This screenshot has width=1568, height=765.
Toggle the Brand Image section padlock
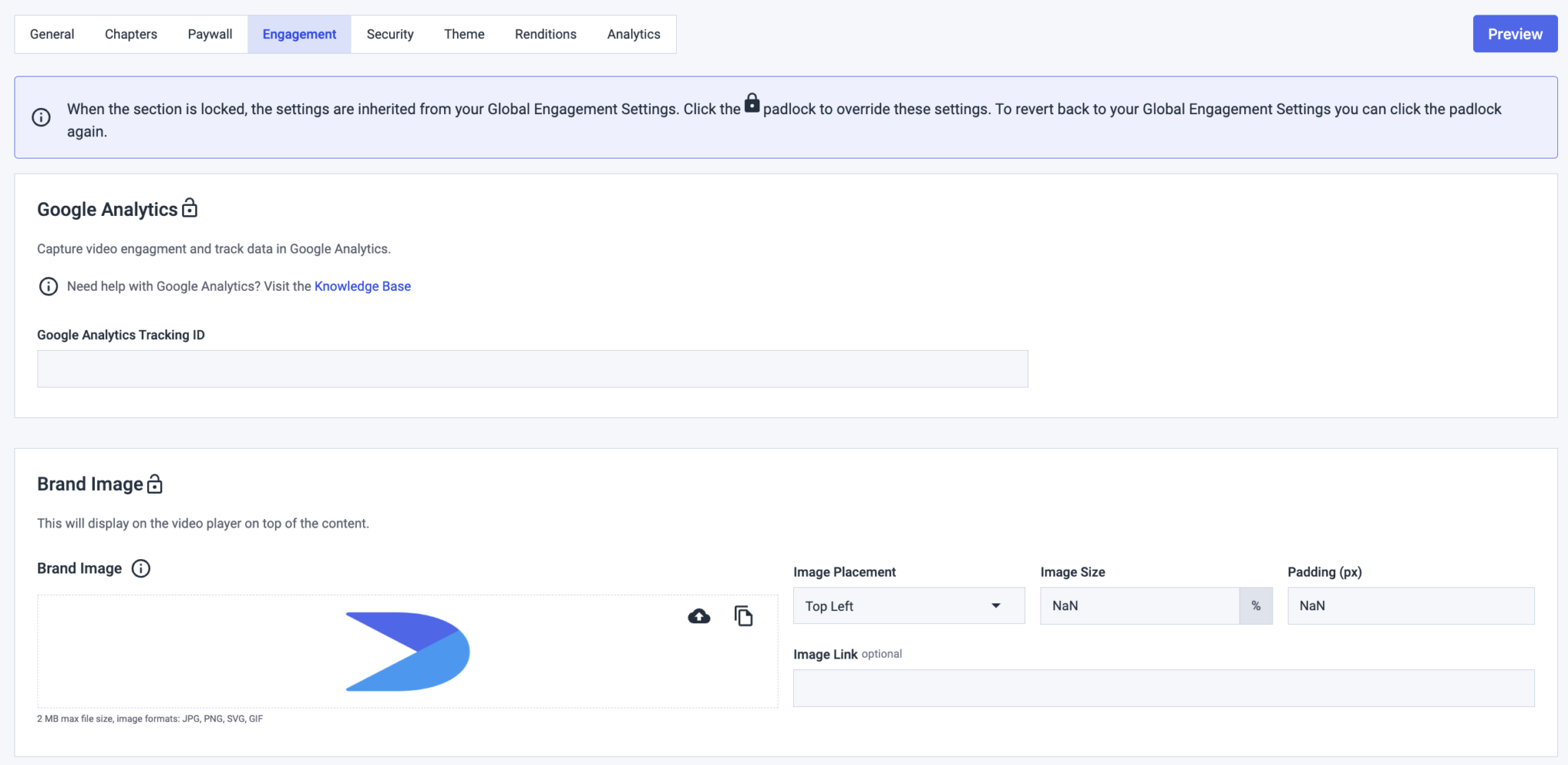(x=155, y=483)
